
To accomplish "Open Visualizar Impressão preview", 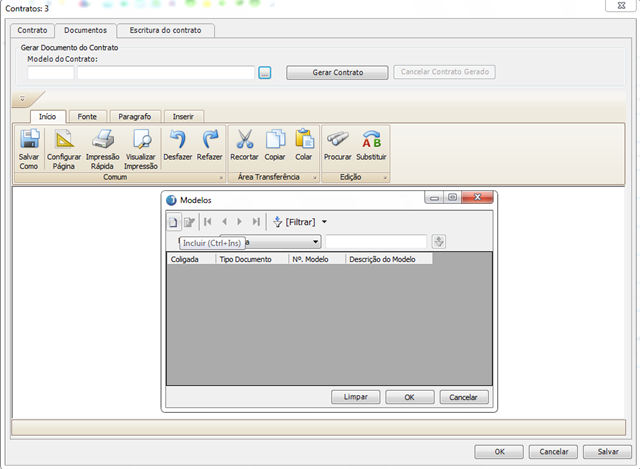I will [x=141, y=149].
